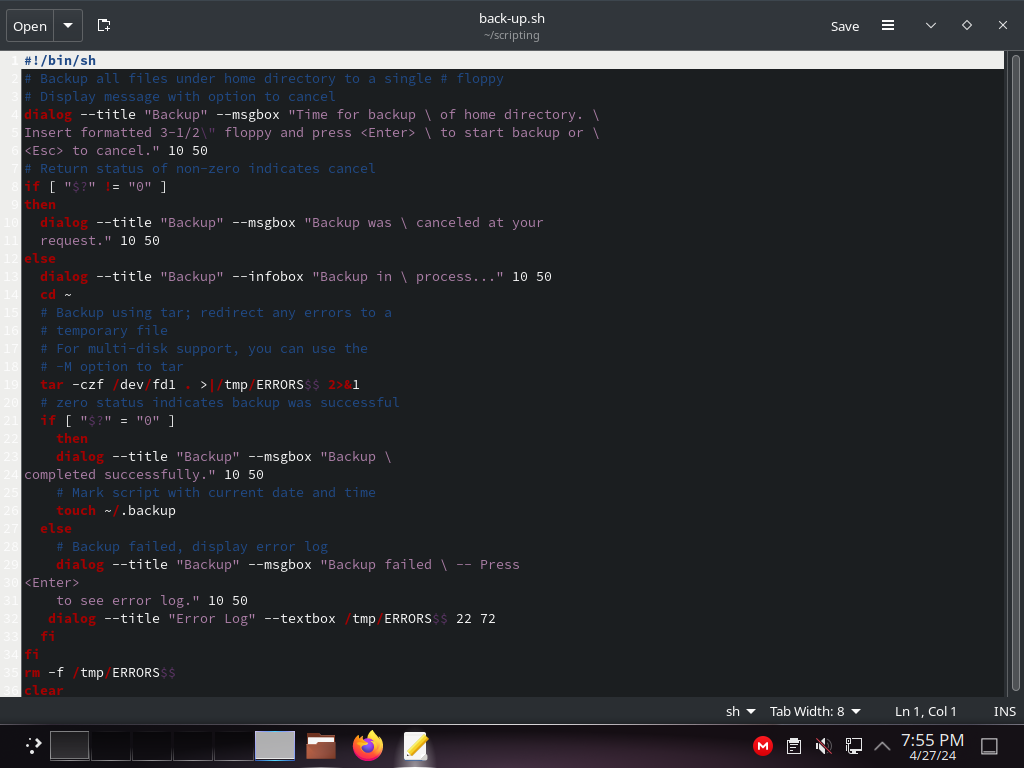The image size is (1024, 768).
Task: Click the 'completed successfully." 10 50' line
Action: coord(144,475)
